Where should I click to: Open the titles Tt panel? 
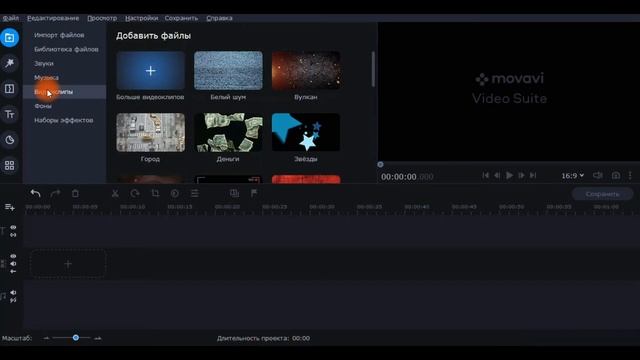(x=9, y=114)
